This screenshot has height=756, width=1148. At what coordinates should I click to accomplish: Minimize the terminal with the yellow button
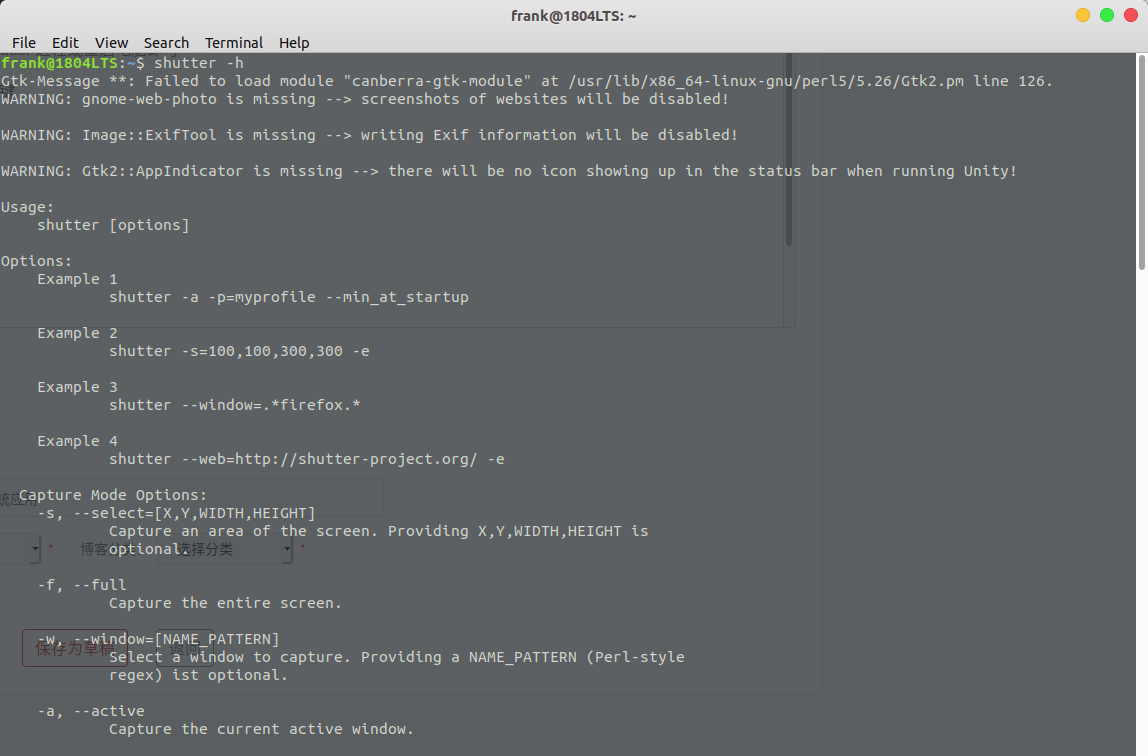pyautogui.click(x=1082, y=15)
